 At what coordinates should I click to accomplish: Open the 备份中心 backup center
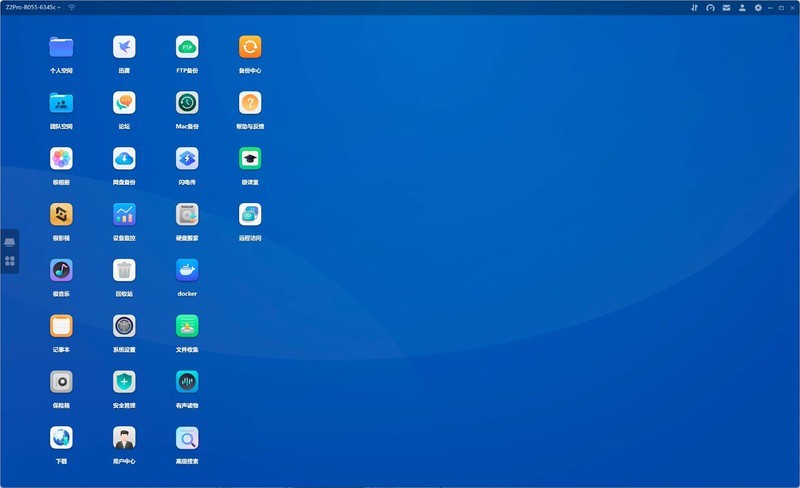pyautogui.click(x=250, y=47)
